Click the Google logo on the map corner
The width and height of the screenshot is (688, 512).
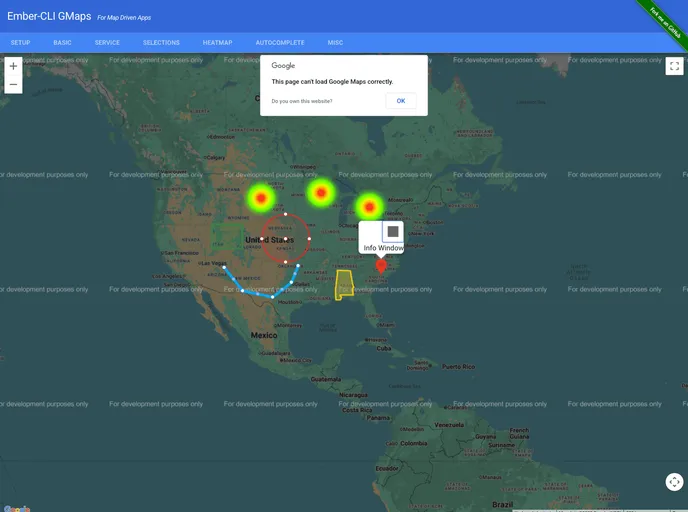pos(16,509)
